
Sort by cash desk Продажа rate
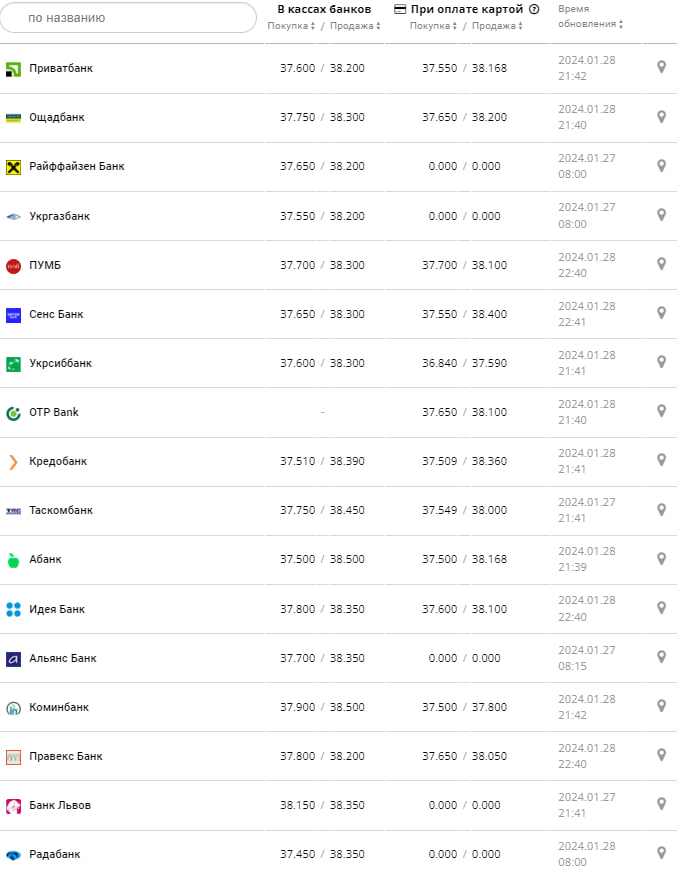355,26
